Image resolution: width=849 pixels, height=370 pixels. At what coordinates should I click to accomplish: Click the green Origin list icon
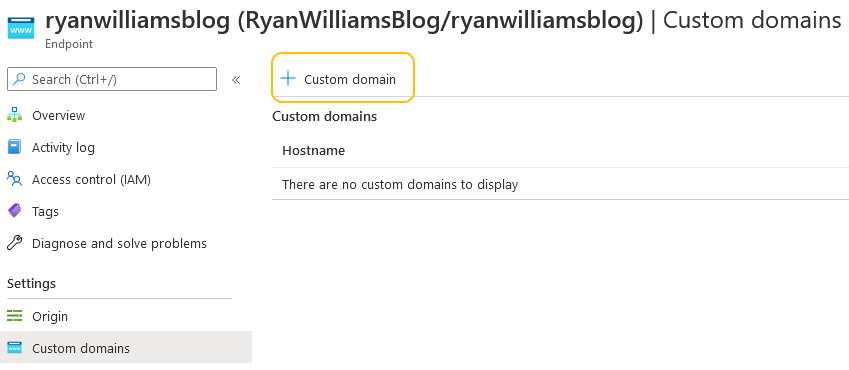click(x=15, y=316)
